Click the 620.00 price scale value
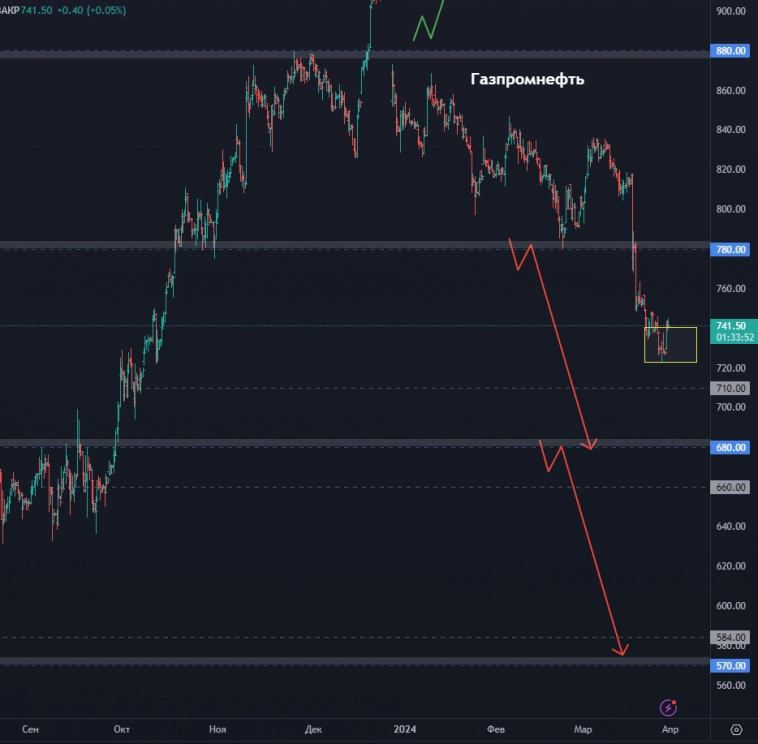The image size is (758, 744). pyautogui.click(x=731, y=566)
